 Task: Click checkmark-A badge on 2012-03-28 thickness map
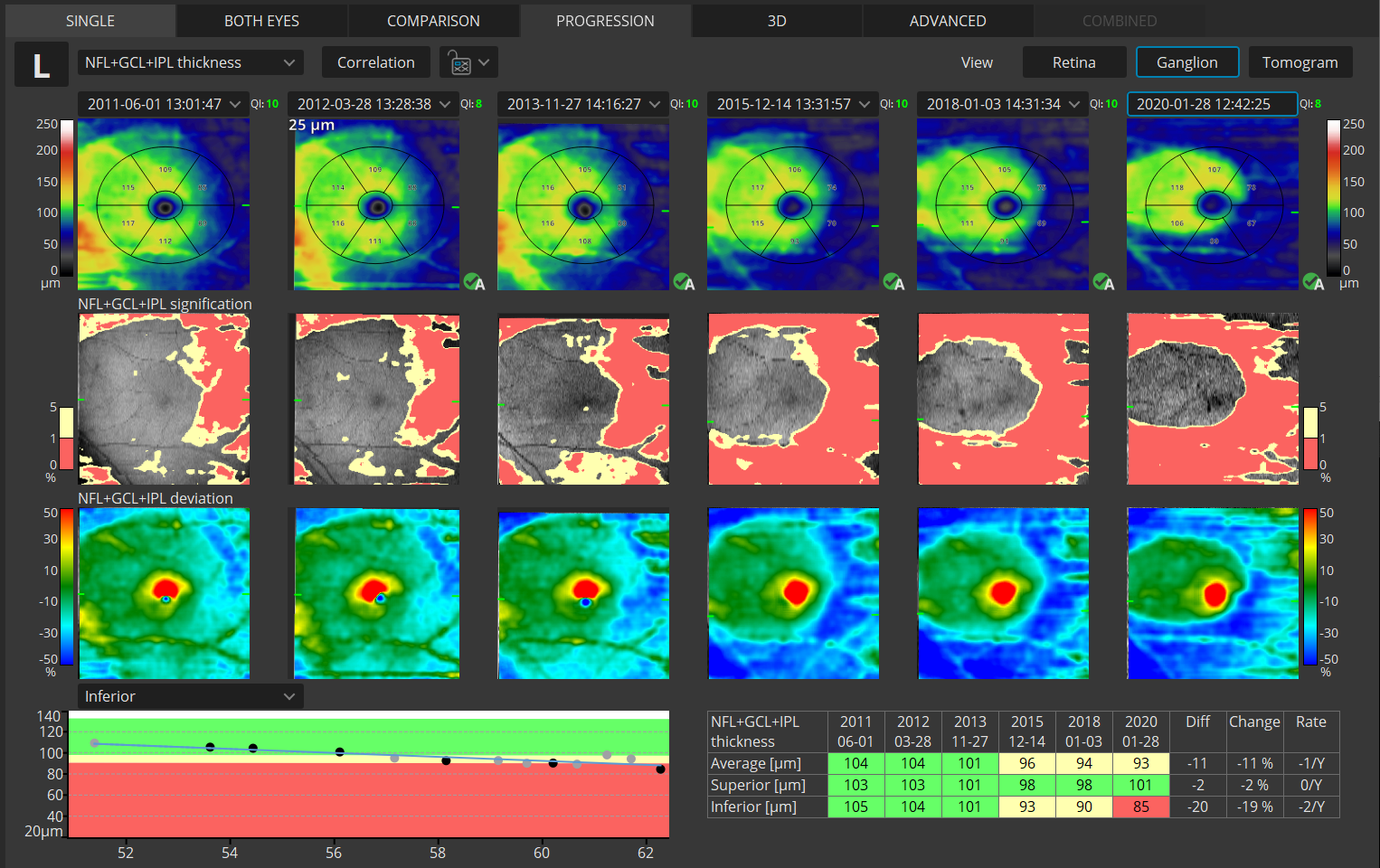474,282
